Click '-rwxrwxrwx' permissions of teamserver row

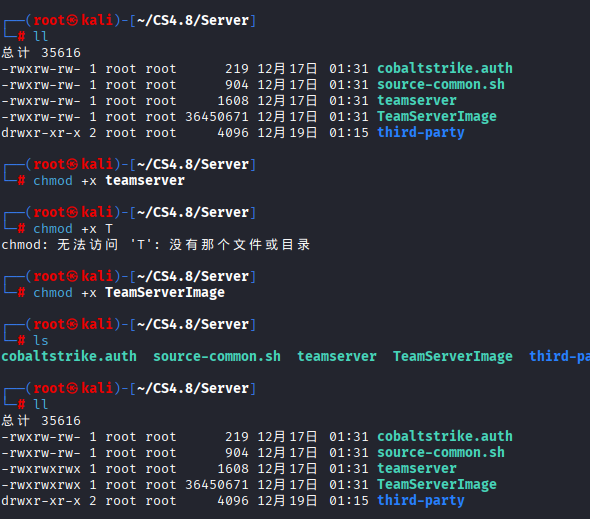coord(41,469)
